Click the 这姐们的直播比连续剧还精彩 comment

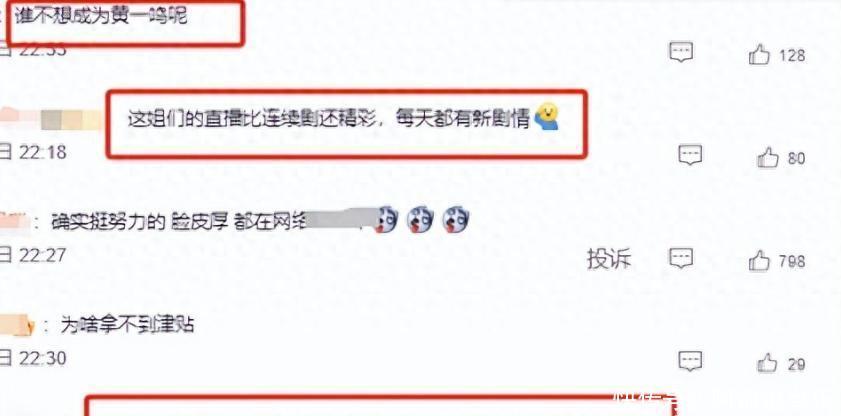click(x=329, y=118)
